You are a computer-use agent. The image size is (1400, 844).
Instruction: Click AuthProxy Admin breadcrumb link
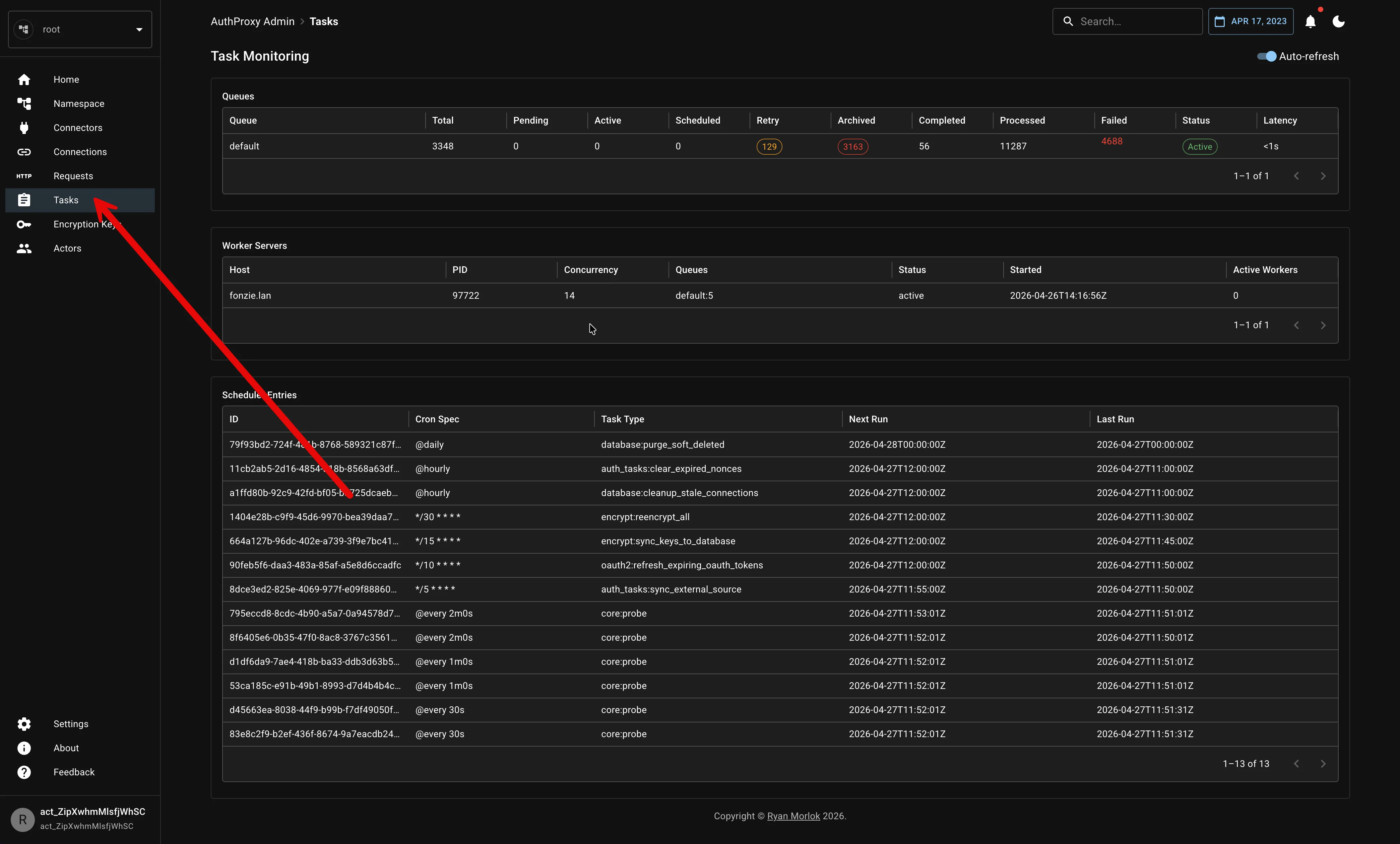(252, 21)
